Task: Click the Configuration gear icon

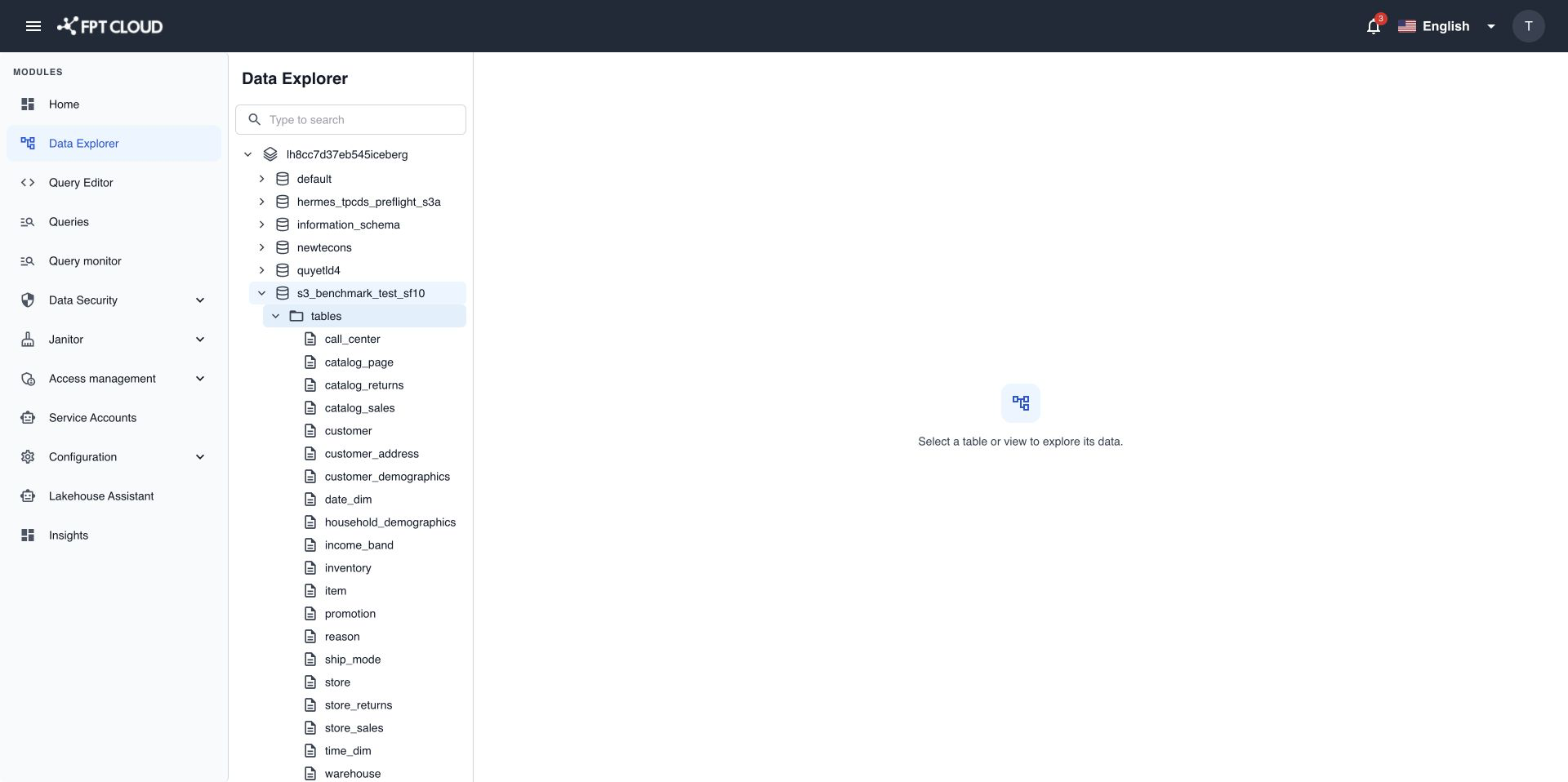Action: coord(28,457)
